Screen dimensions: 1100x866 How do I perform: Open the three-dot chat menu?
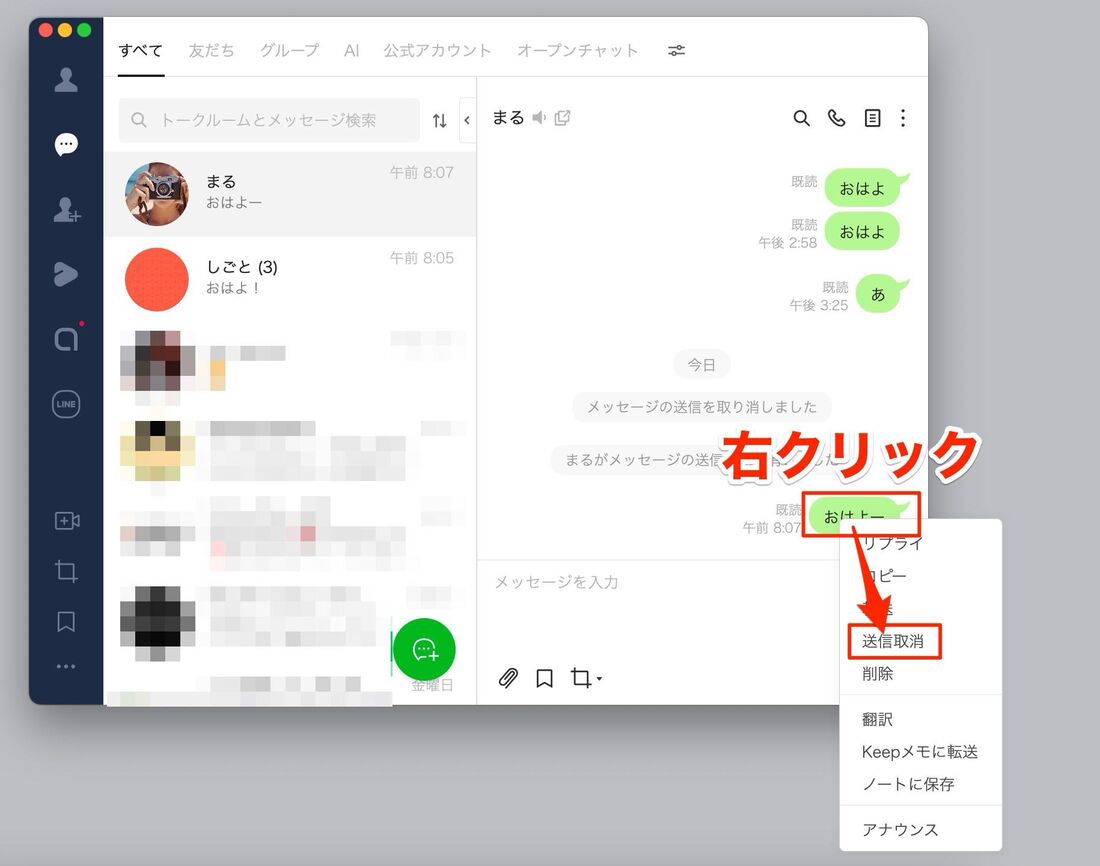(x=903, y=118)
